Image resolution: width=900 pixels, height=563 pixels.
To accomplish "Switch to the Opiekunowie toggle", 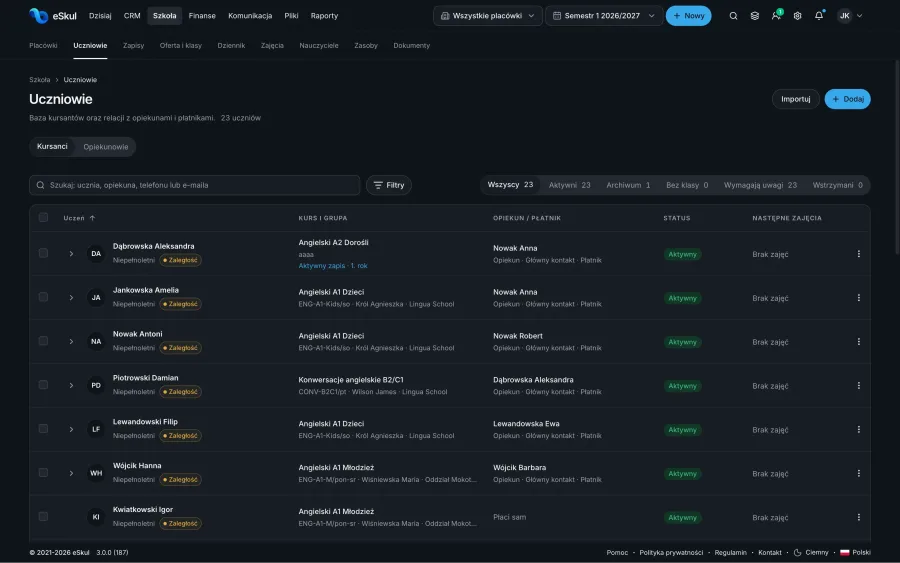I will tap(106, 147).
